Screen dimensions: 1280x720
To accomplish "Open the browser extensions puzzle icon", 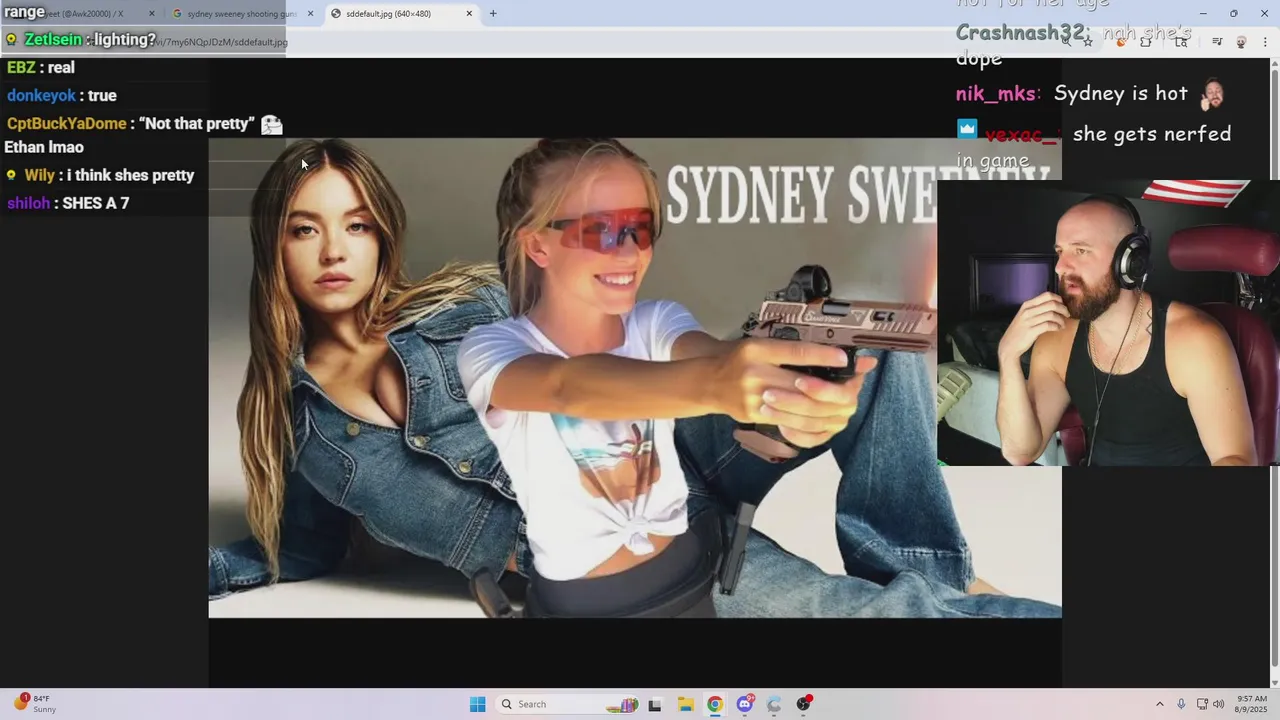I will (1146, 42).
